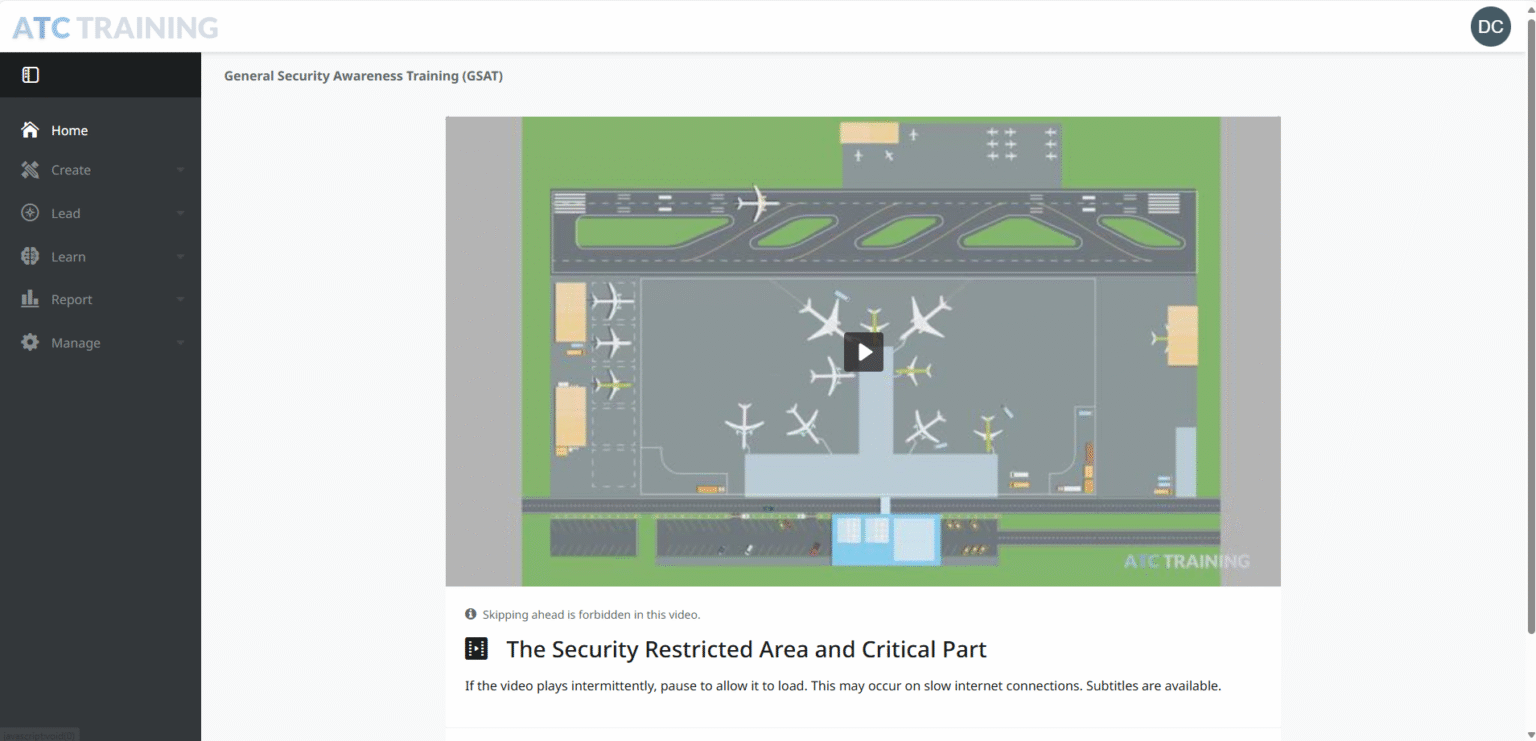Click the Home house icon

tap(30, 130)
